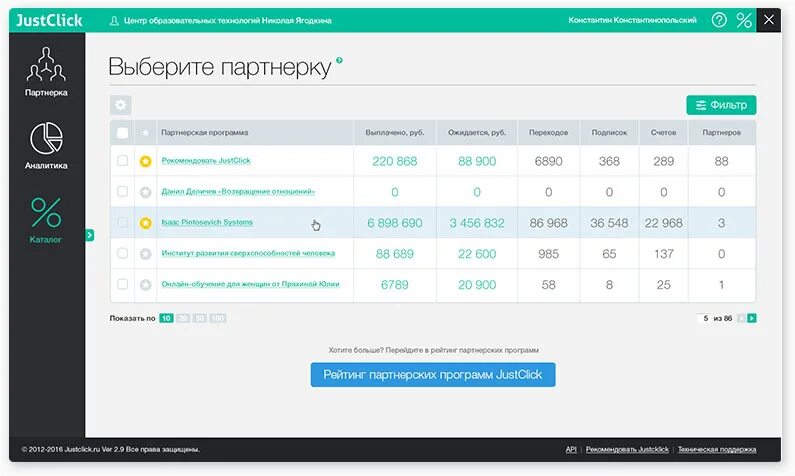The width and height of the screenshot is (795, 476).
Task: Click the star column header icon
Action: (x=146, y=133)
